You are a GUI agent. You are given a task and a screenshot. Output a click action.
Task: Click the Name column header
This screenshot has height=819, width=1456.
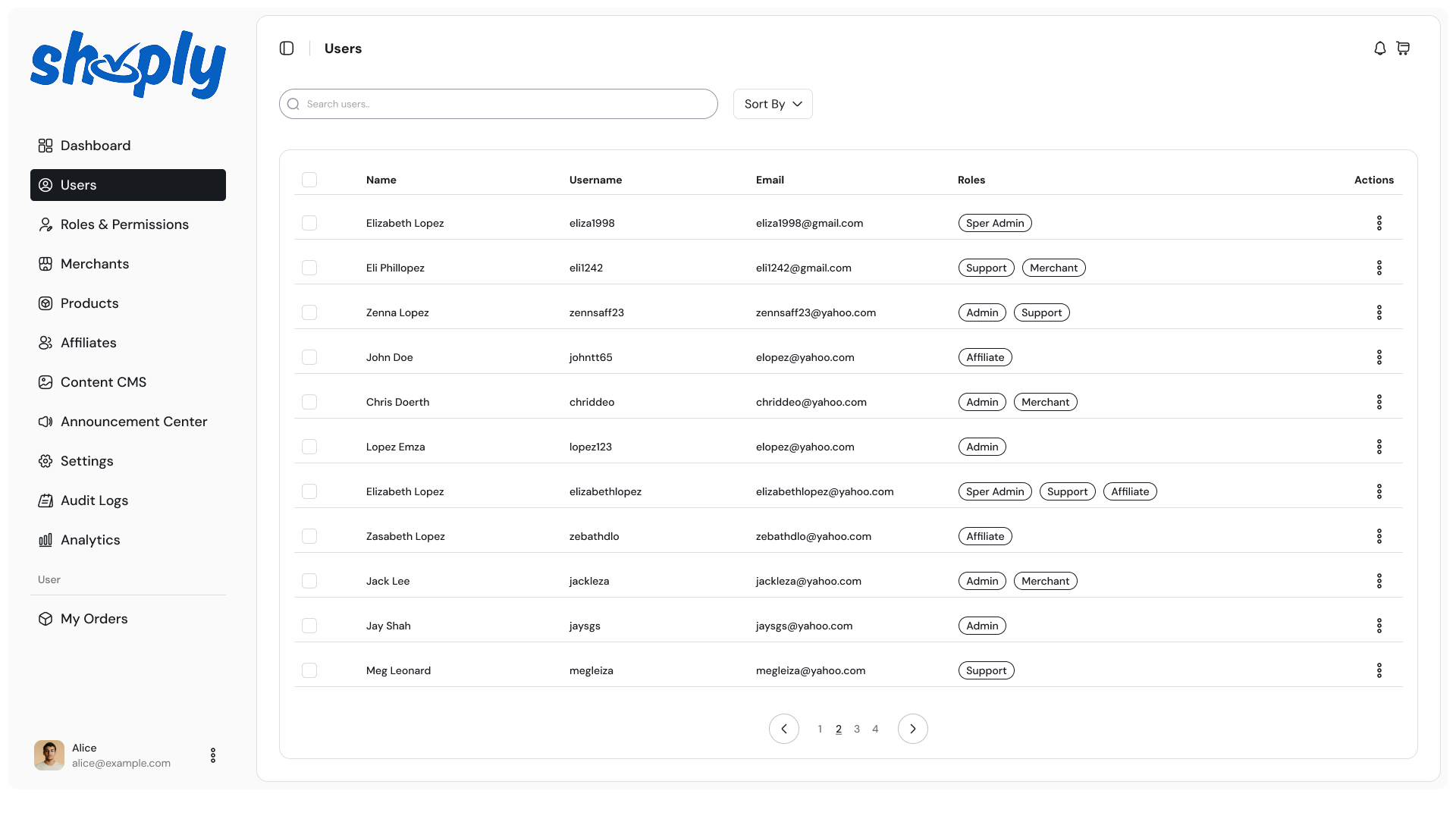click(381, 180)
